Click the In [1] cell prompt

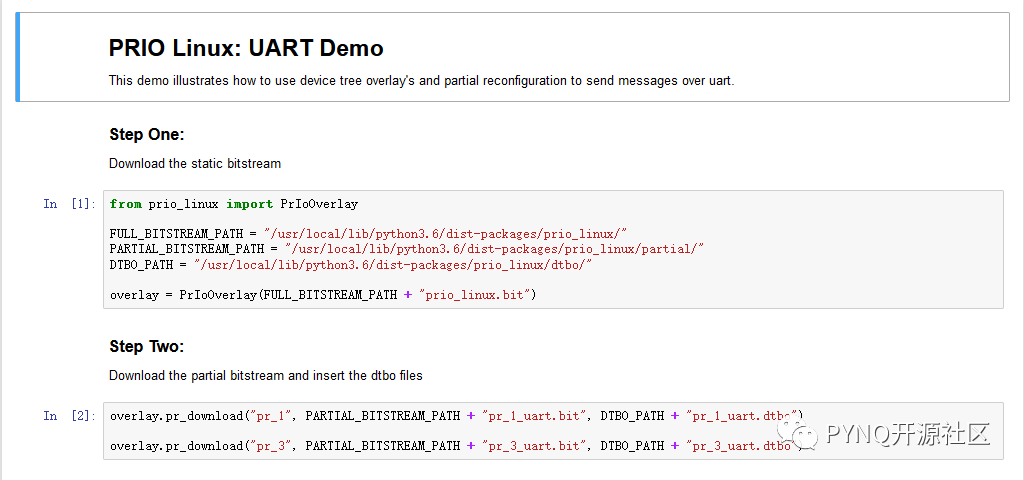(x=69, y=204)
